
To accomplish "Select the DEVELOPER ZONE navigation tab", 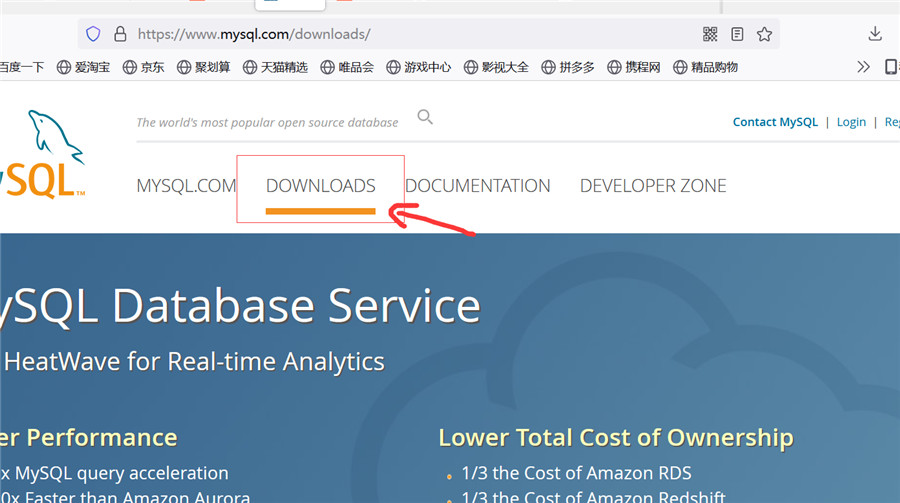I will tap(653, 185).
